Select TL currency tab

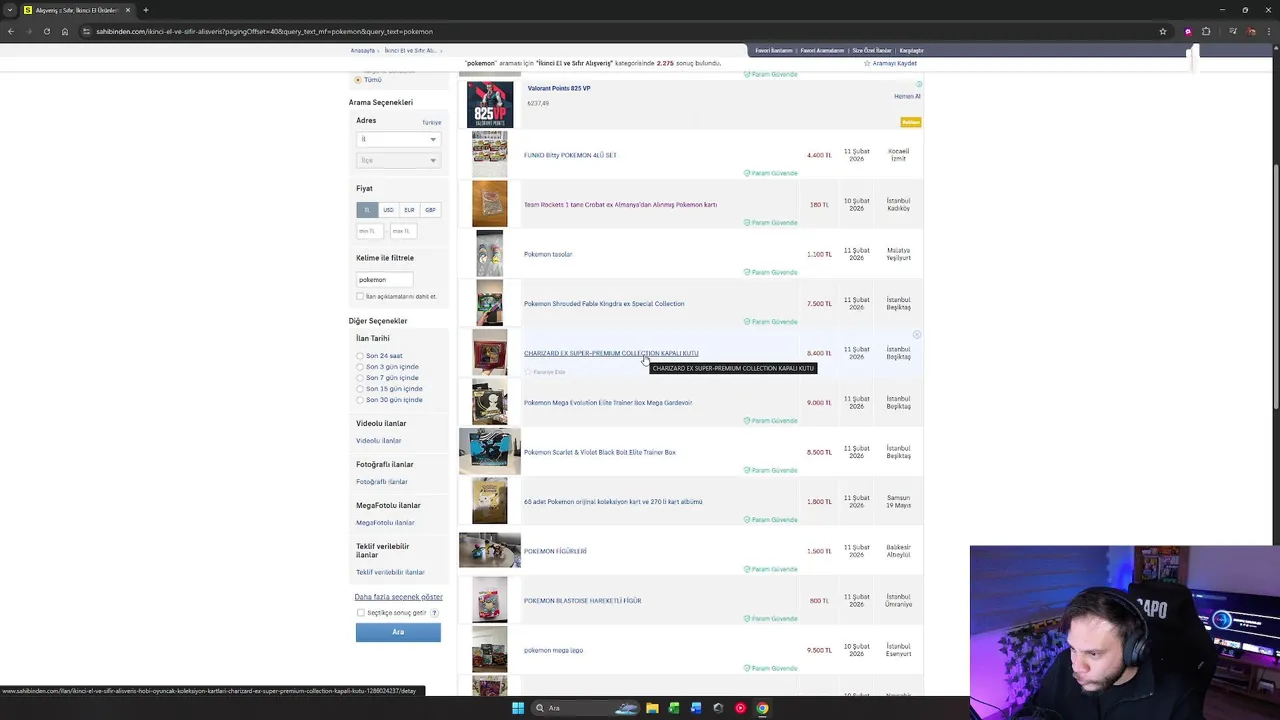(367, 210)
